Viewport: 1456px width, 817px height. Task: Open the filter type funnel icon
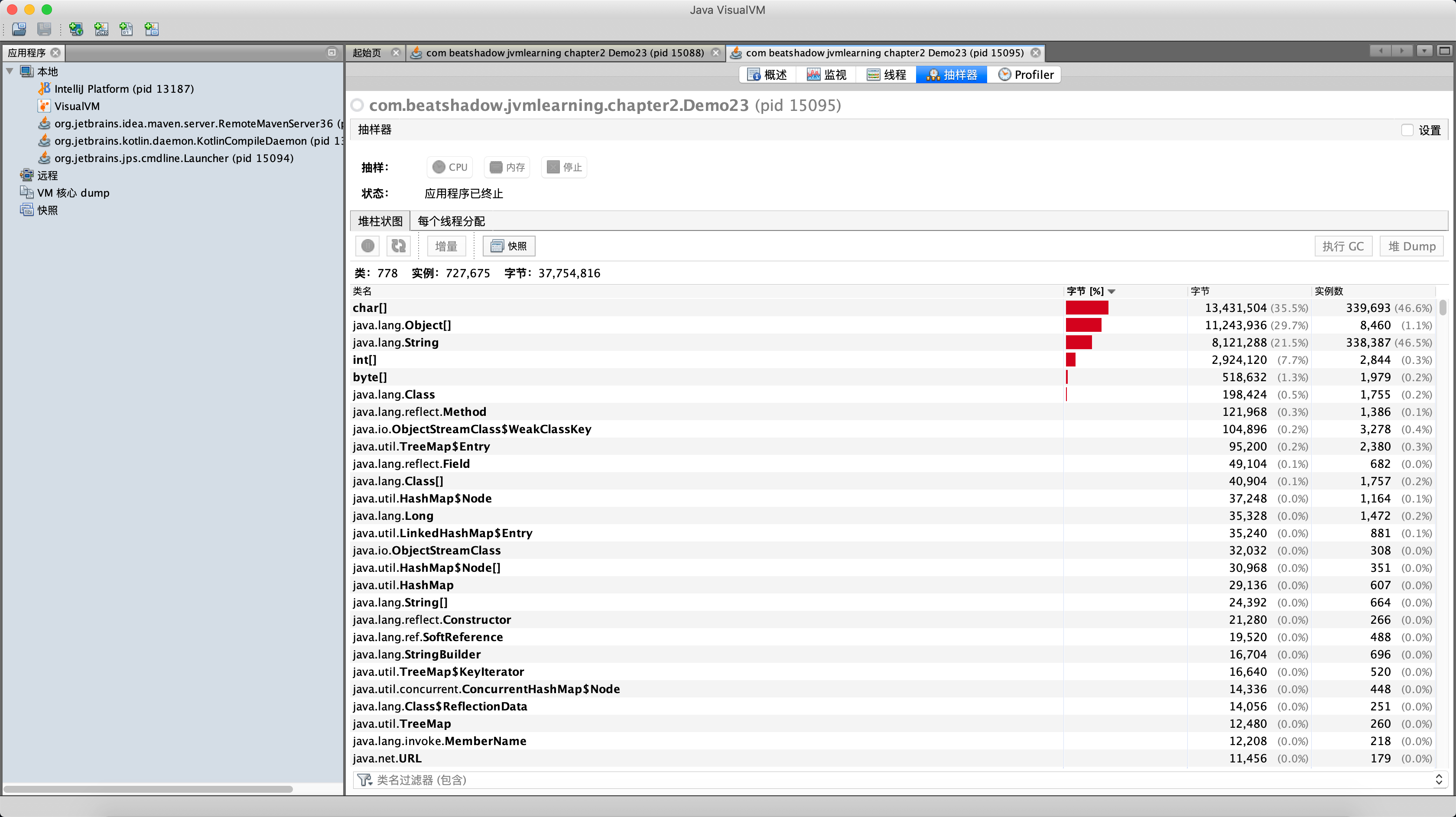click(364, 780)
